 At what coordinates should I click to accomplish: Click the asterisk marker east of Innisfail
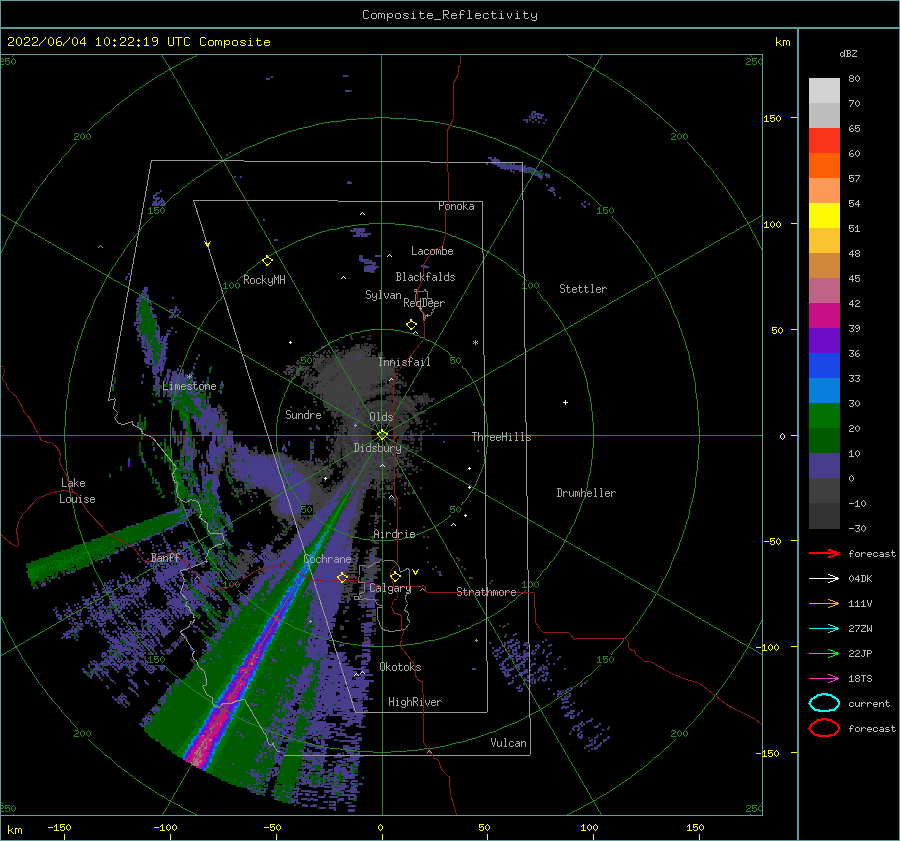point(475,343)
